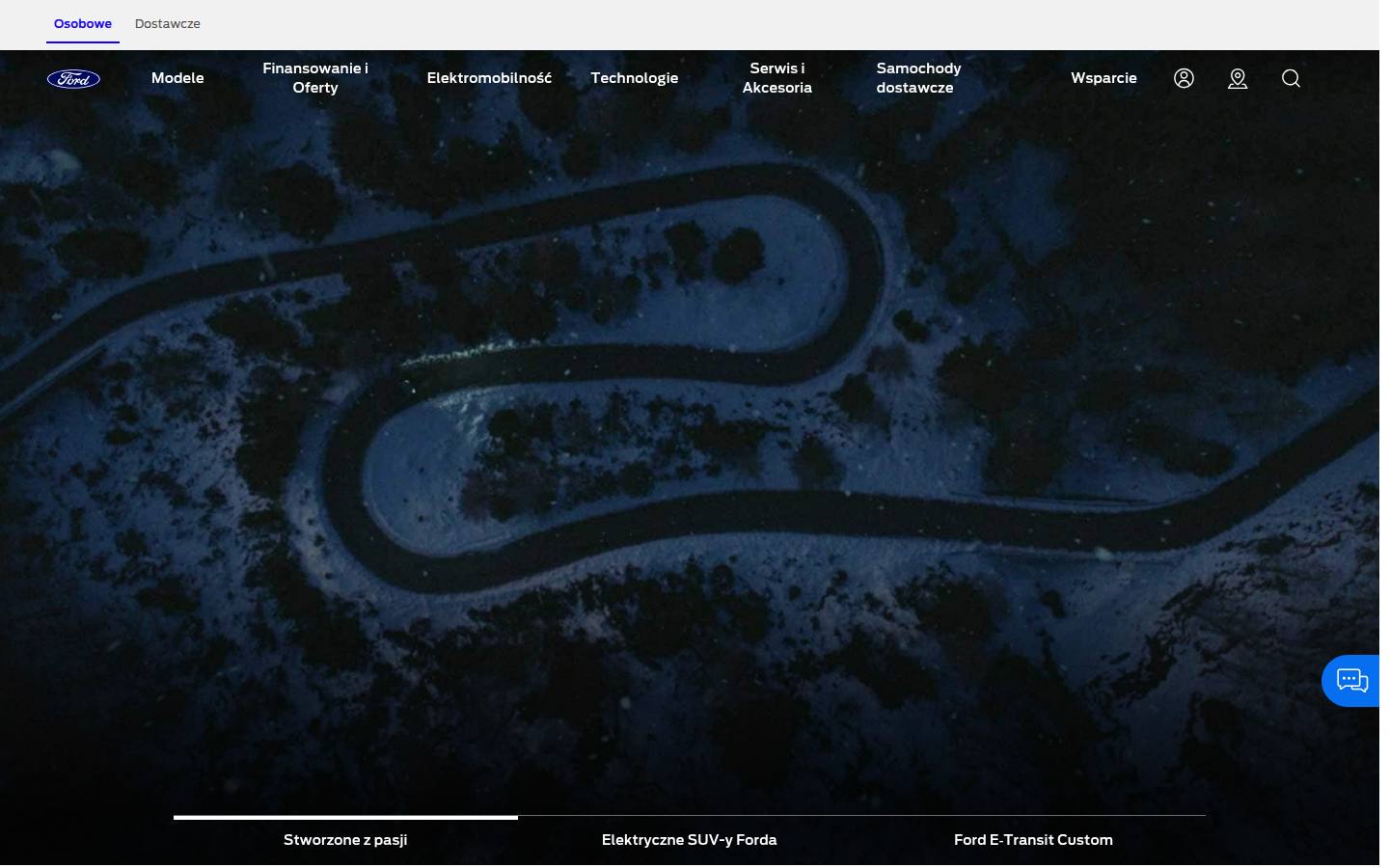Select the Ford E-Transit Custom slide
1389x868 pixels.
1033,839
